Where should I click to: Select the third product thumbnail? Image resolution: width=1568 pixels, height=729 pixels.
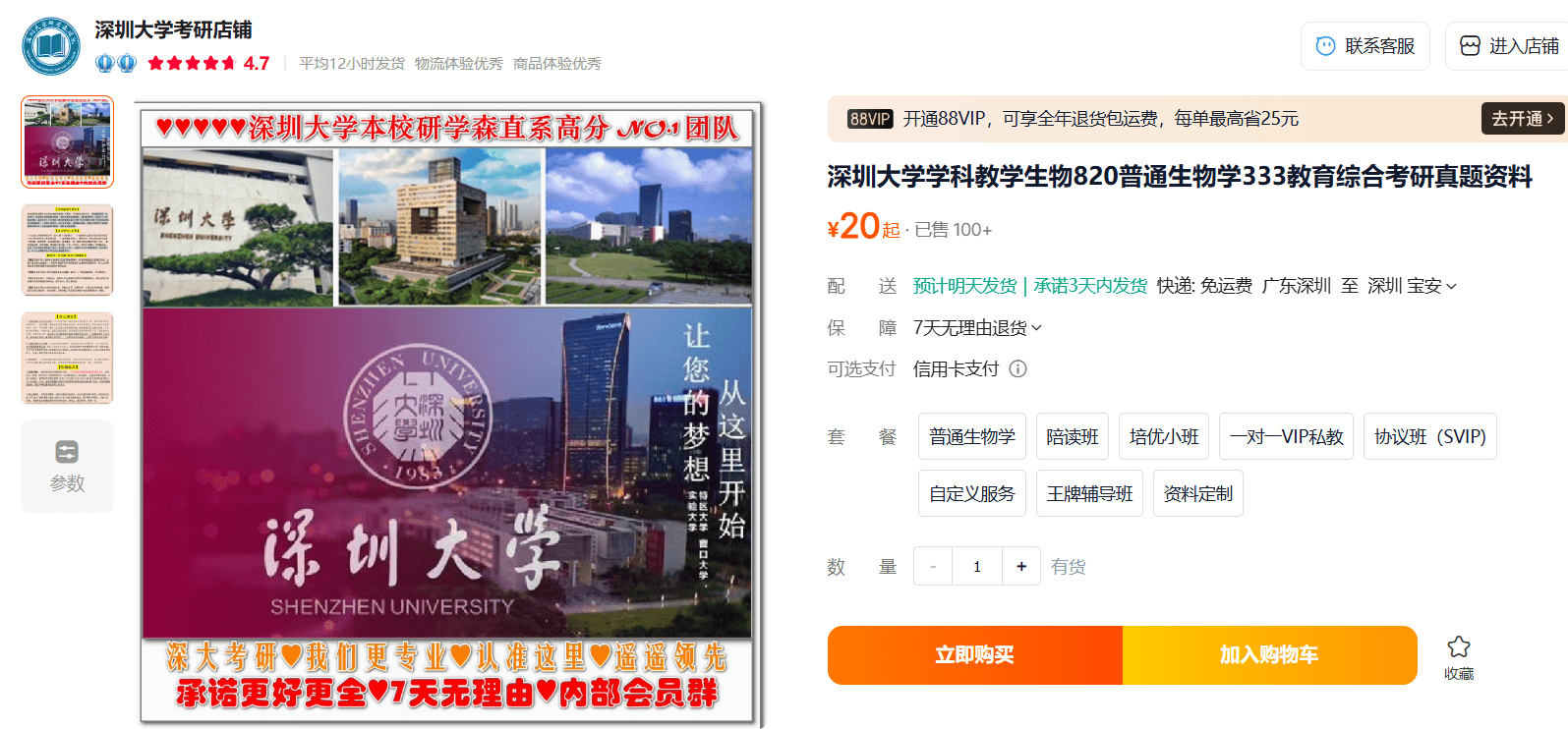(x=68, y=358)
